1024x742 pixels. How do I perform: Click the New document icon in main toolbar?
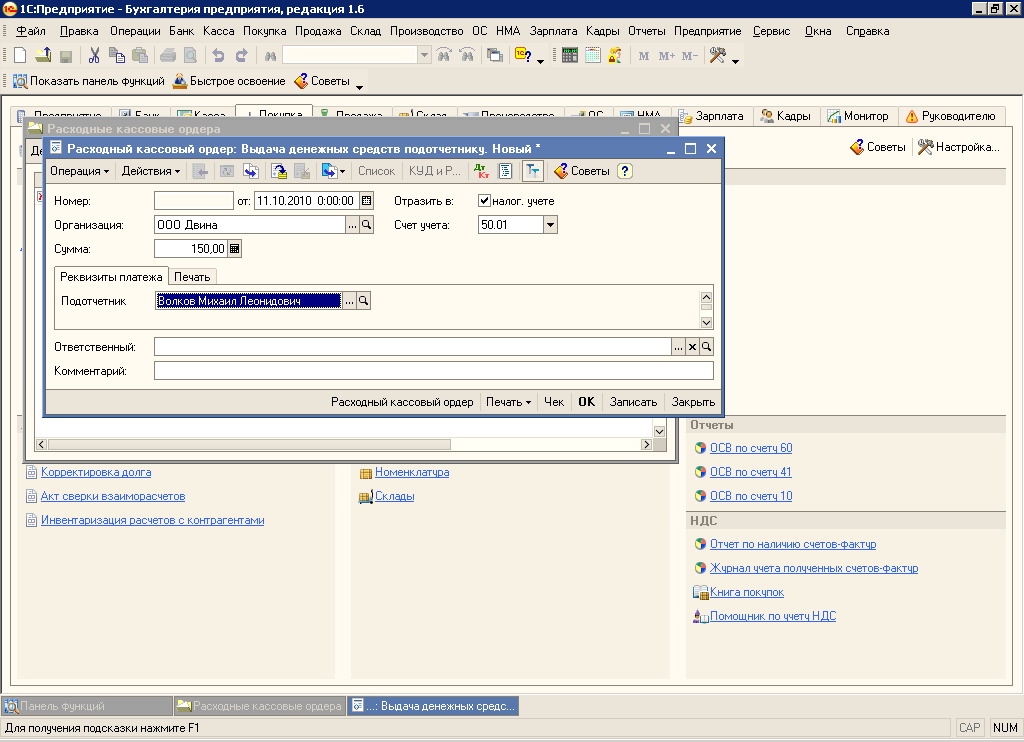pyautogui.click(x=20, y=56)
